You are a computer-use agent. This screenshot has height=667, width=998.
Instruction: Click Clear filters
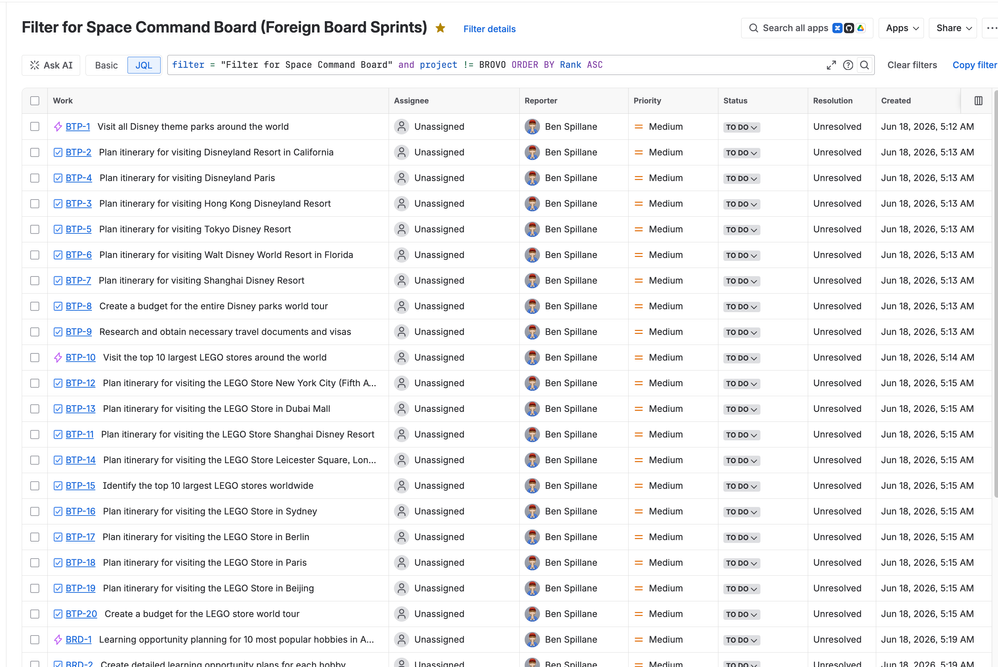(x=912, y=65)
